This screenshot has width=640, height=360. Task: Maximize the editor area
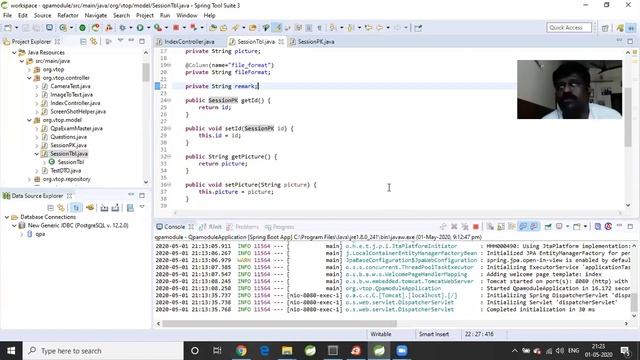[630, 41]
